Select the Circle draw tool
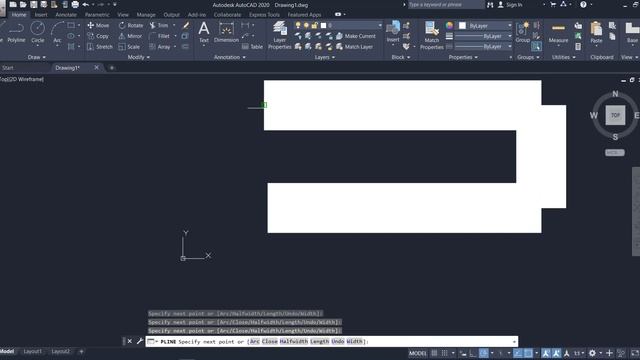 tap(38, 32)
